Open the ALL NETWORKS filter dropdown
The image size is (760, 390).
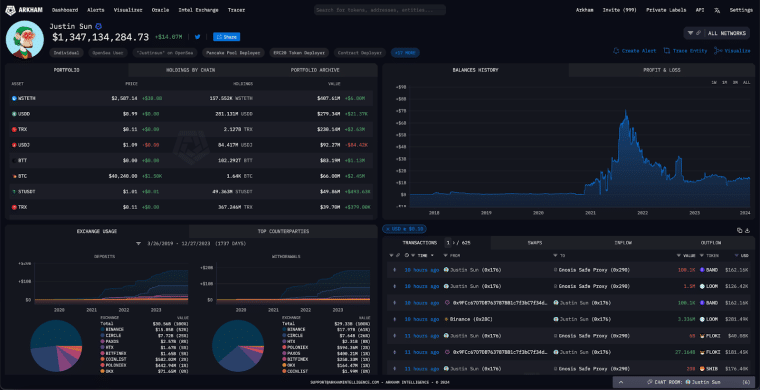[x=716, y=33]
